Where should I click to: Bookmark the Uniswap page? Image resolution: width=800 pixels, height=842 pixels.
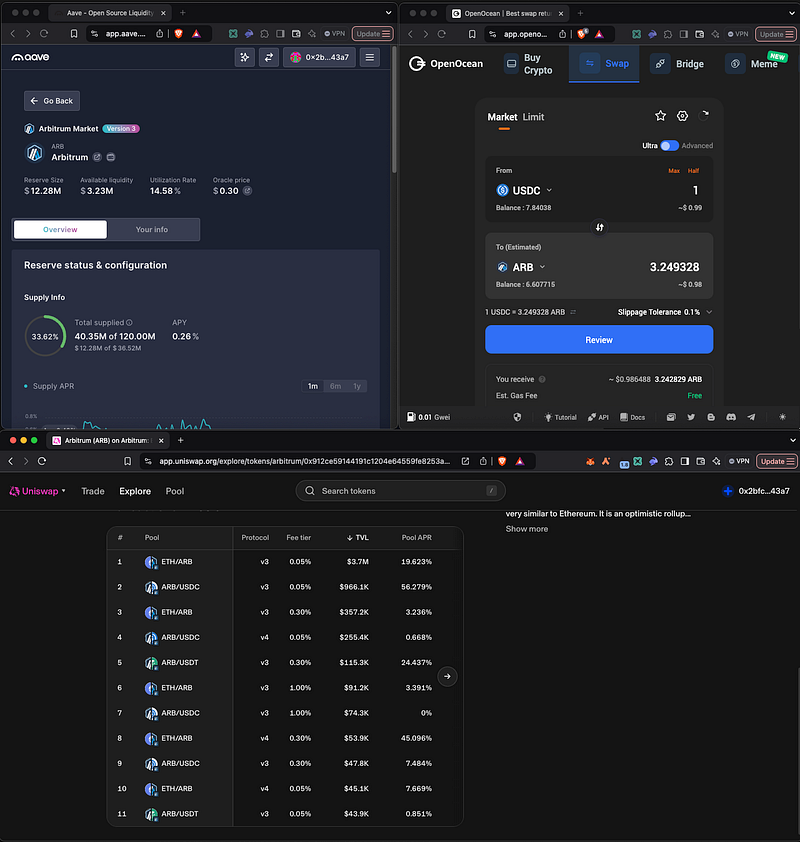[x=127, y=461]
